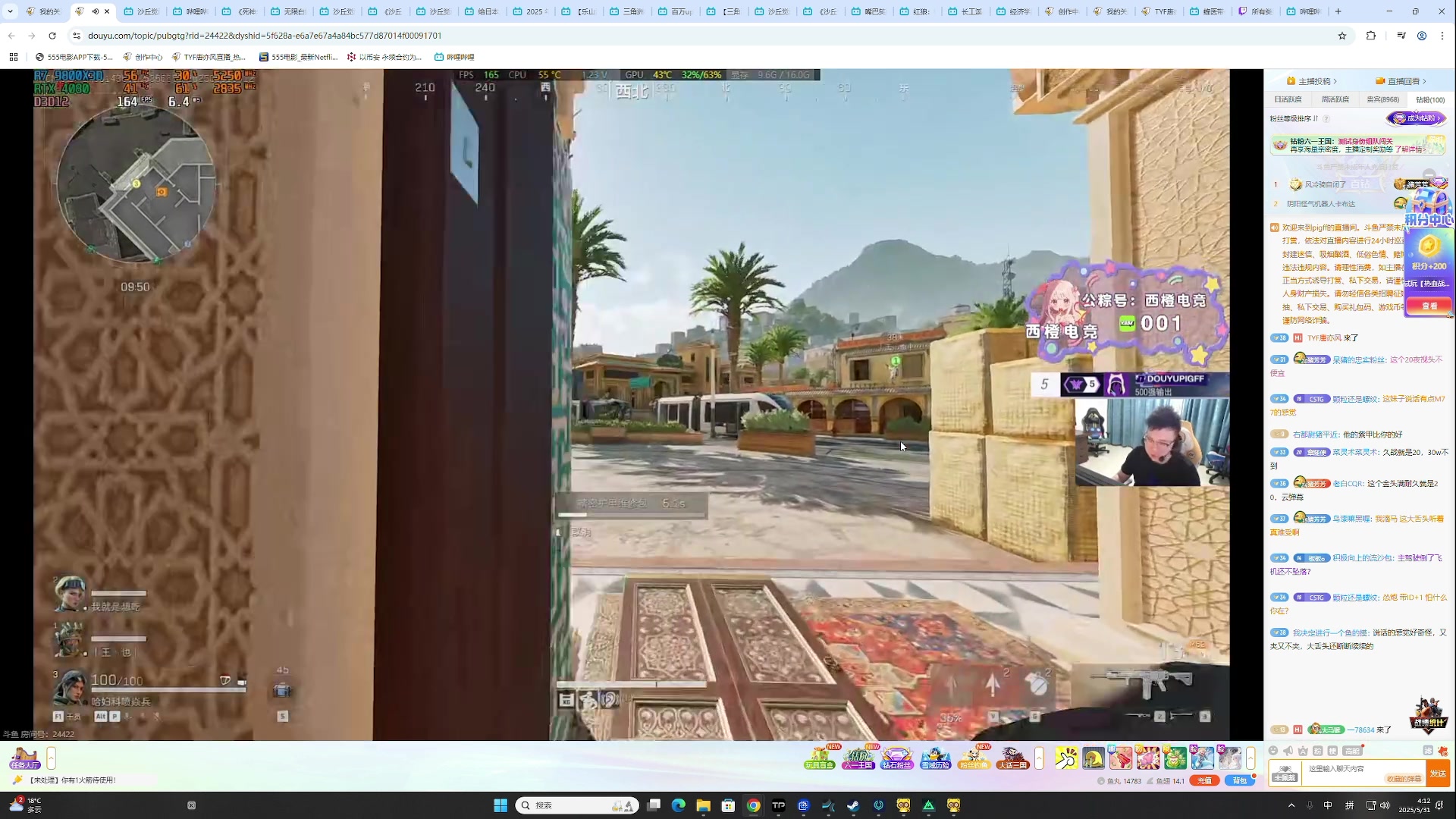Click the 未佩戴 badge selector in chat
This screenshot has width=1456, height=819.
pos(1285,773)
